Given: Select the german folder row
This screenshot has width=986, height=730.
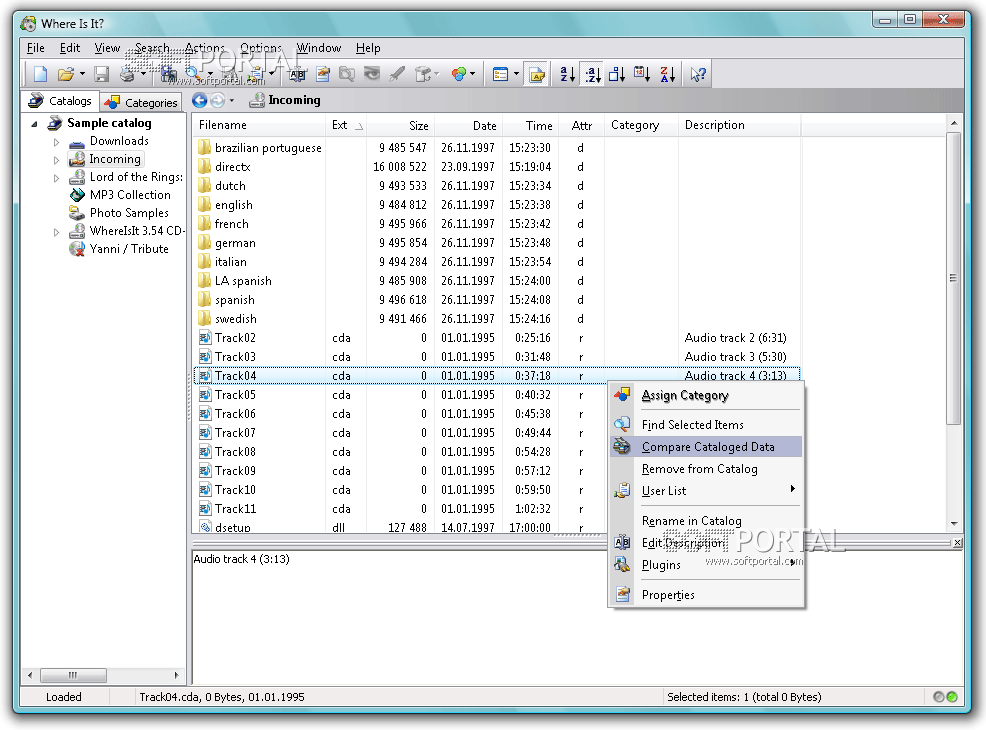Looking at the screenshot, I should click(497, 243).
